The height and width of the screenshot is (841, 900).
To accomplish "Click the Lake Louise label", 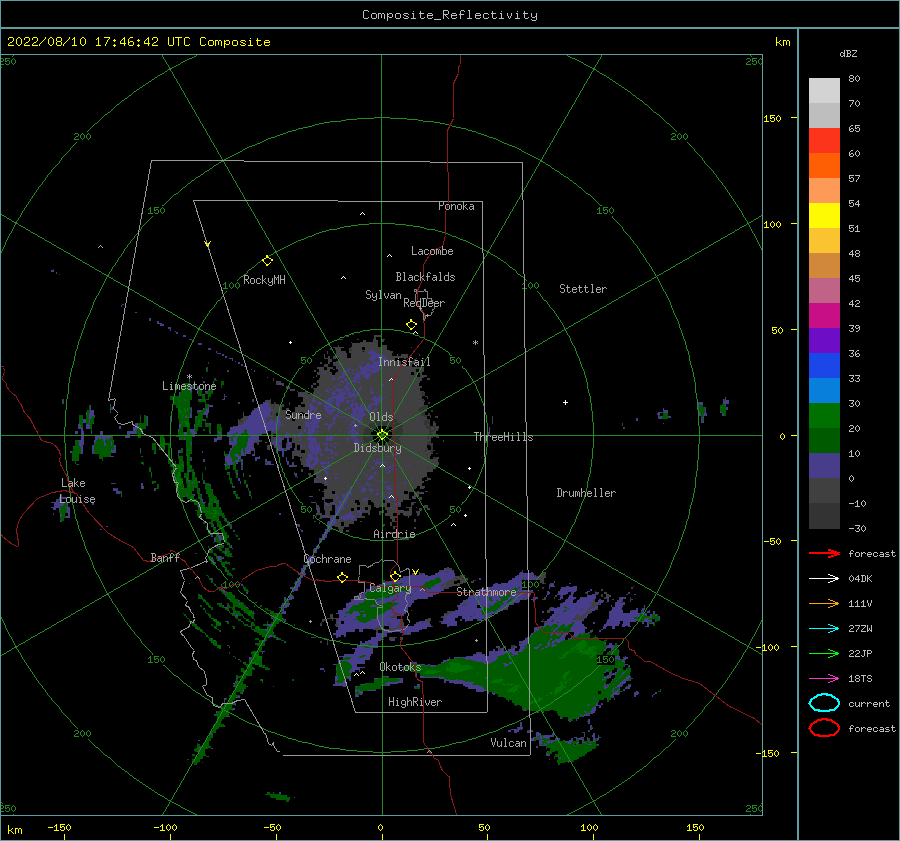I will [77, 491].
